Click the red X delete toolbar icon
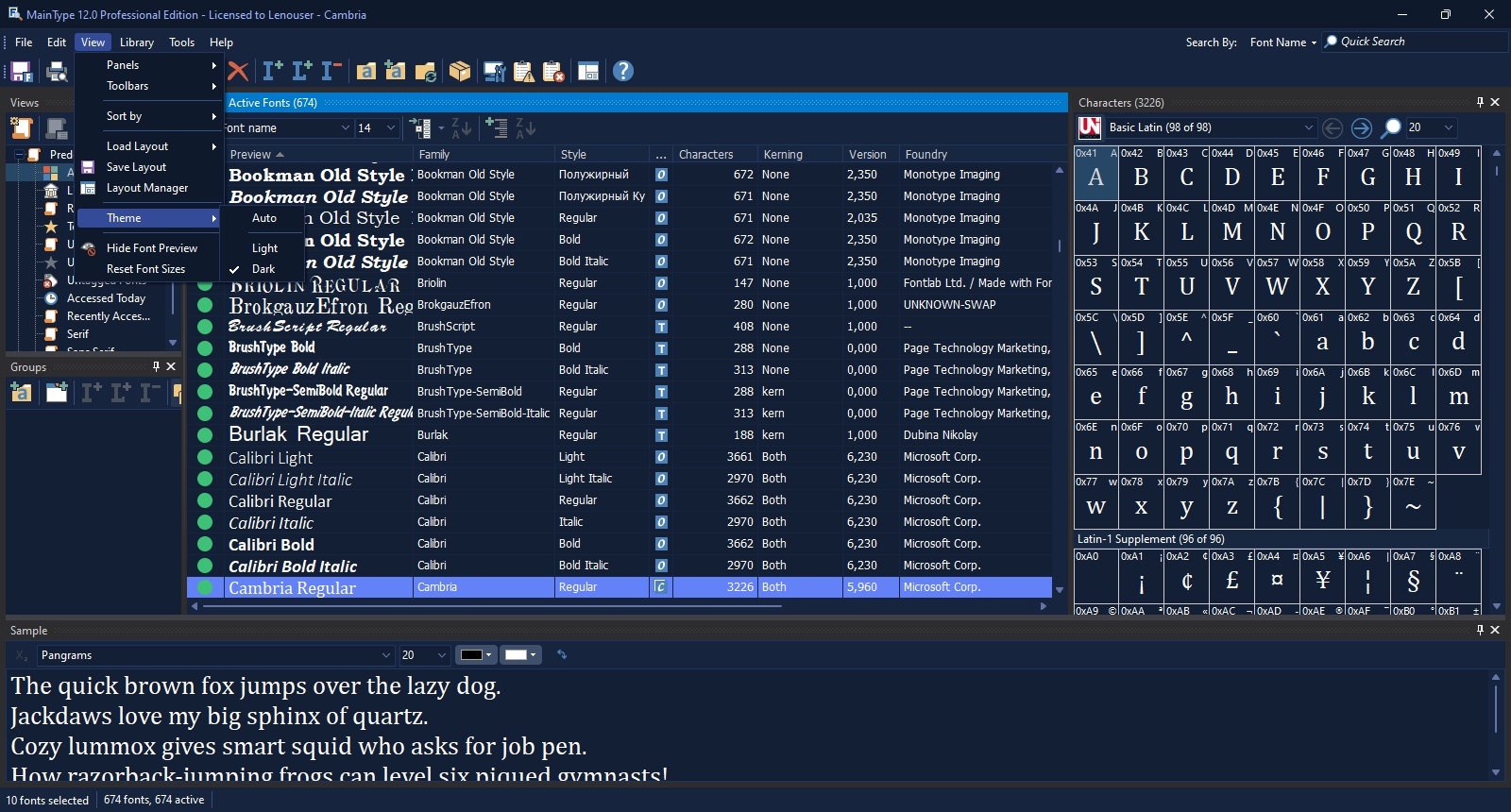Image resolution: width=1511 pixels, height=812 pixels. [239, 72]
